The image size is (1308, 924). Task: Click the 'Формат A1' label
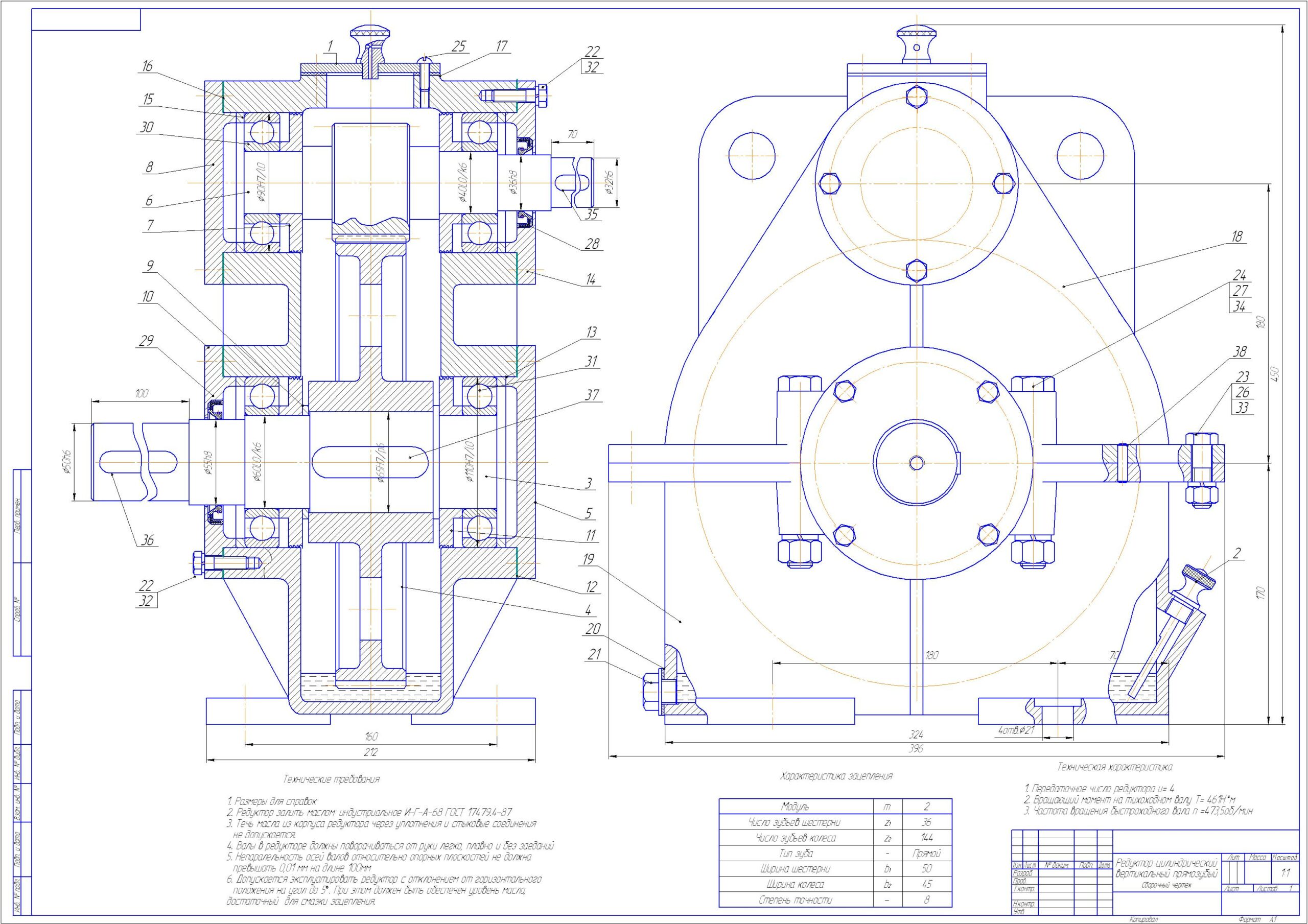pyautogui.click(x=1258, y=919)
